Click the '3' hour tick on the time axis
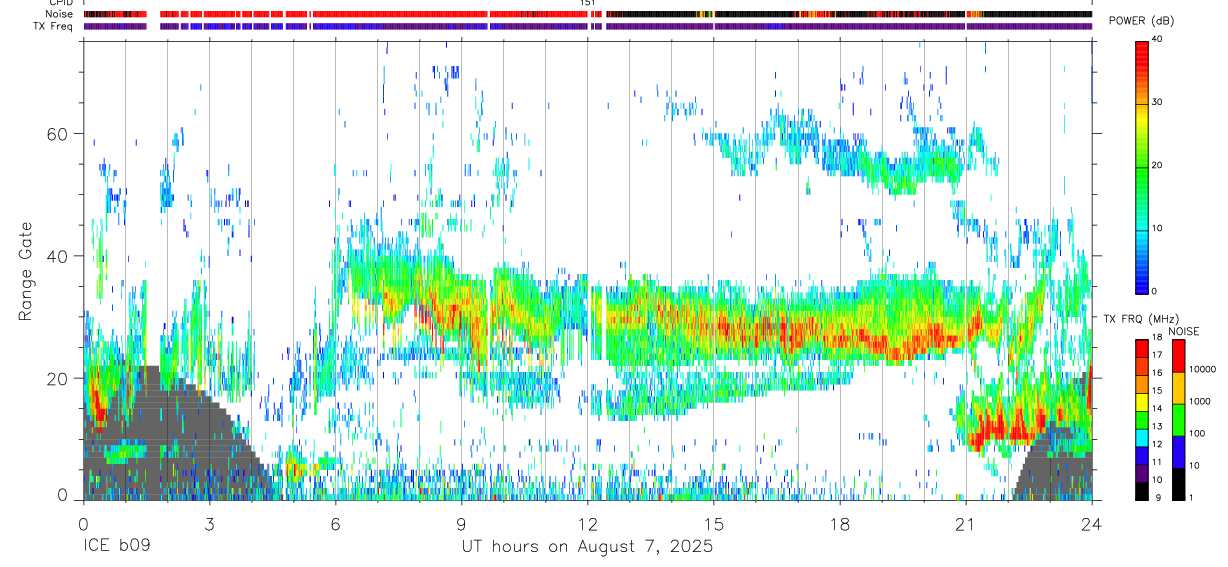The height and width of the screenshot is (567, 1228). click(209, 523)
